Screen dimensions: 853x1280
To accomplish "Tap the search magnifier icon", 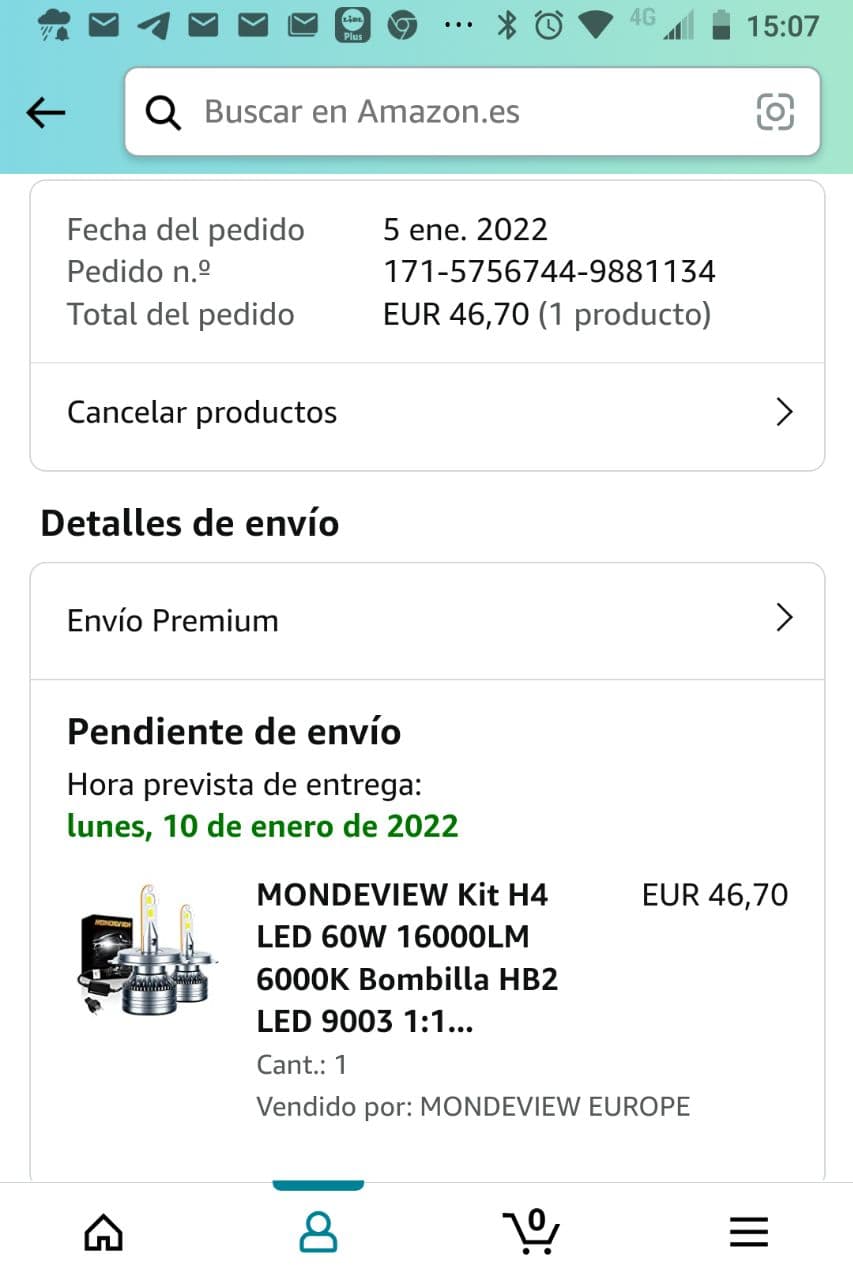I will (163, 113).
